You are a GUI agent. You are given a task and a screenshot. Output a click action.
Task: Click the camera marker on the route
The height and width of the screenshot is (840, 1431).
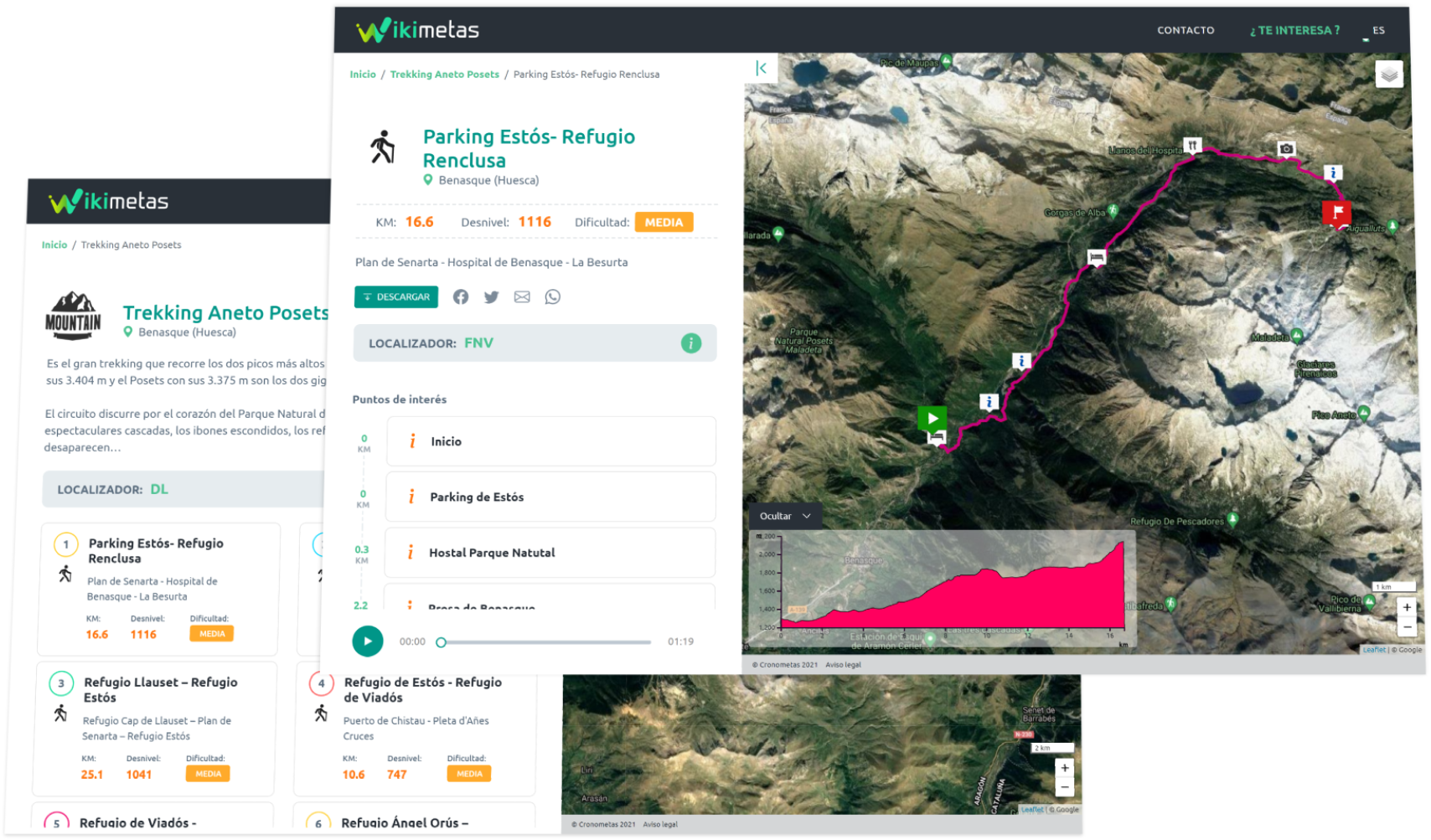1286,149
